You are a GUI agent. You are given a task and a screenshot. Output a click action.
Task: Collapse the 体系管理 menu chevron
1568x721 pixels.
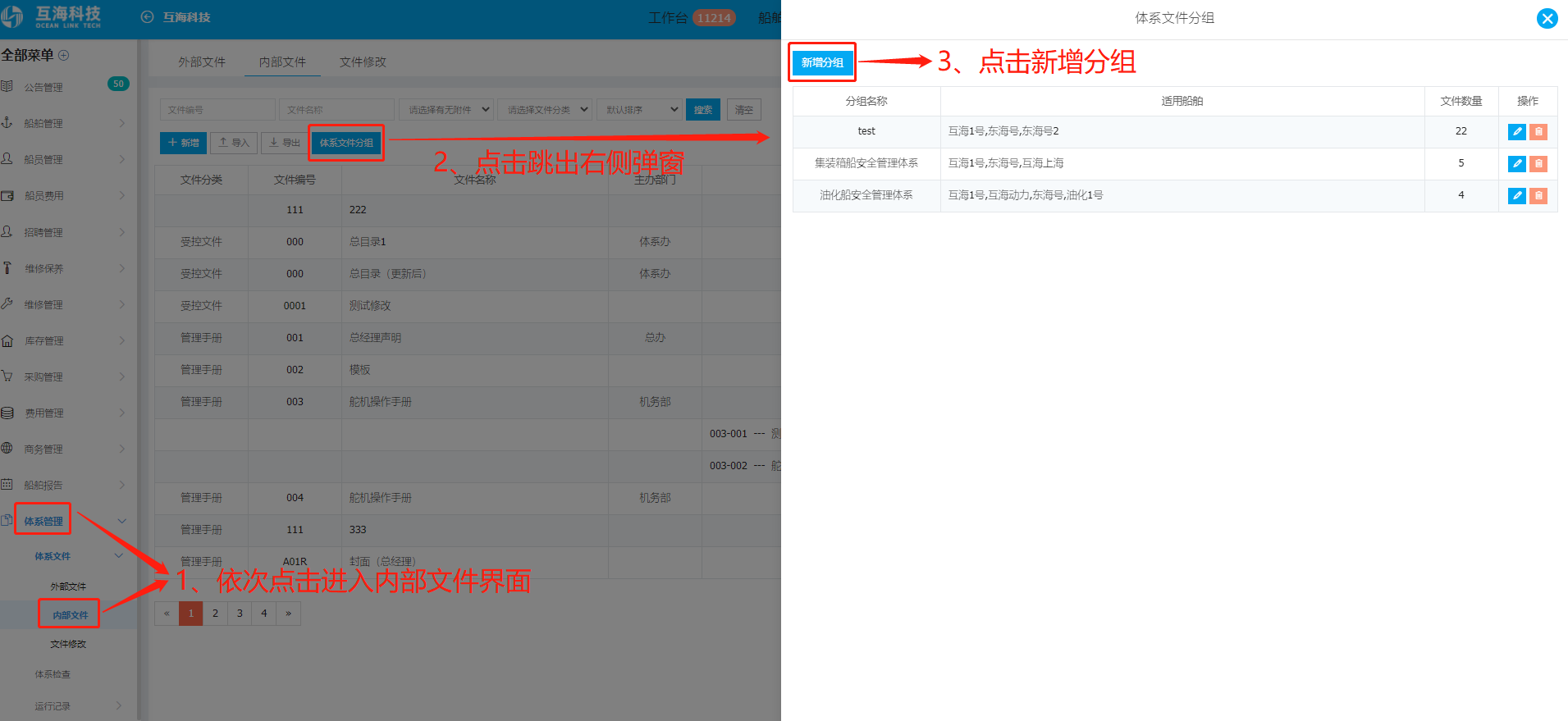pos(122,521)
